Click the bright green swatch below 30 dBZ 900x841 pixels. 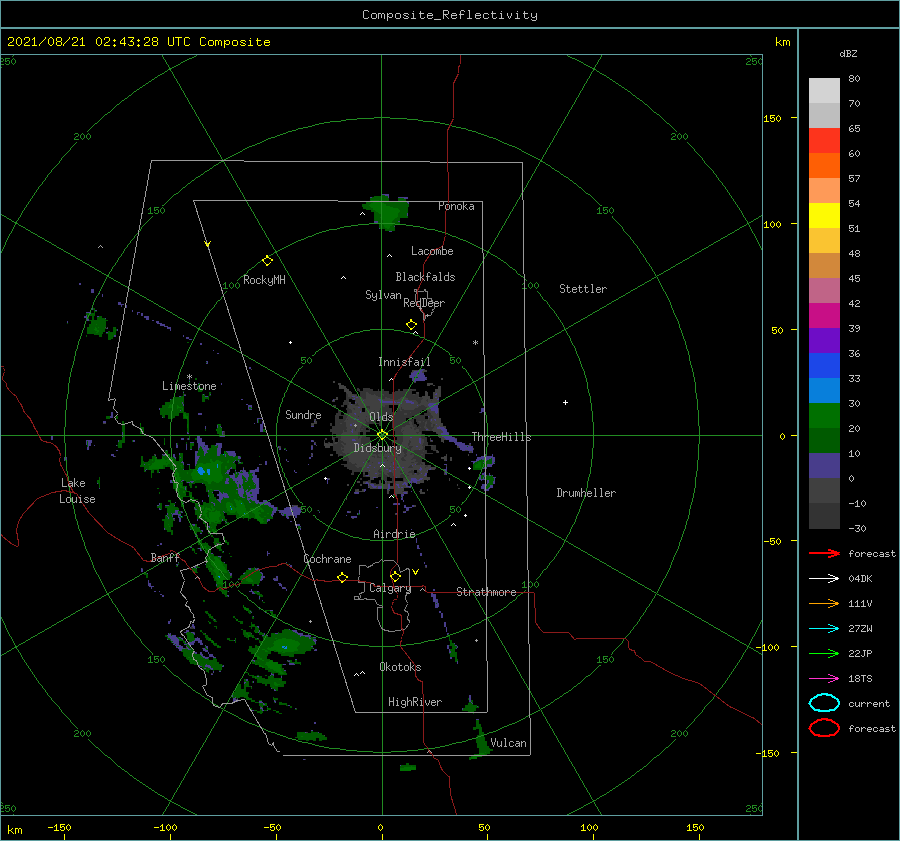(x=824, y=416)
